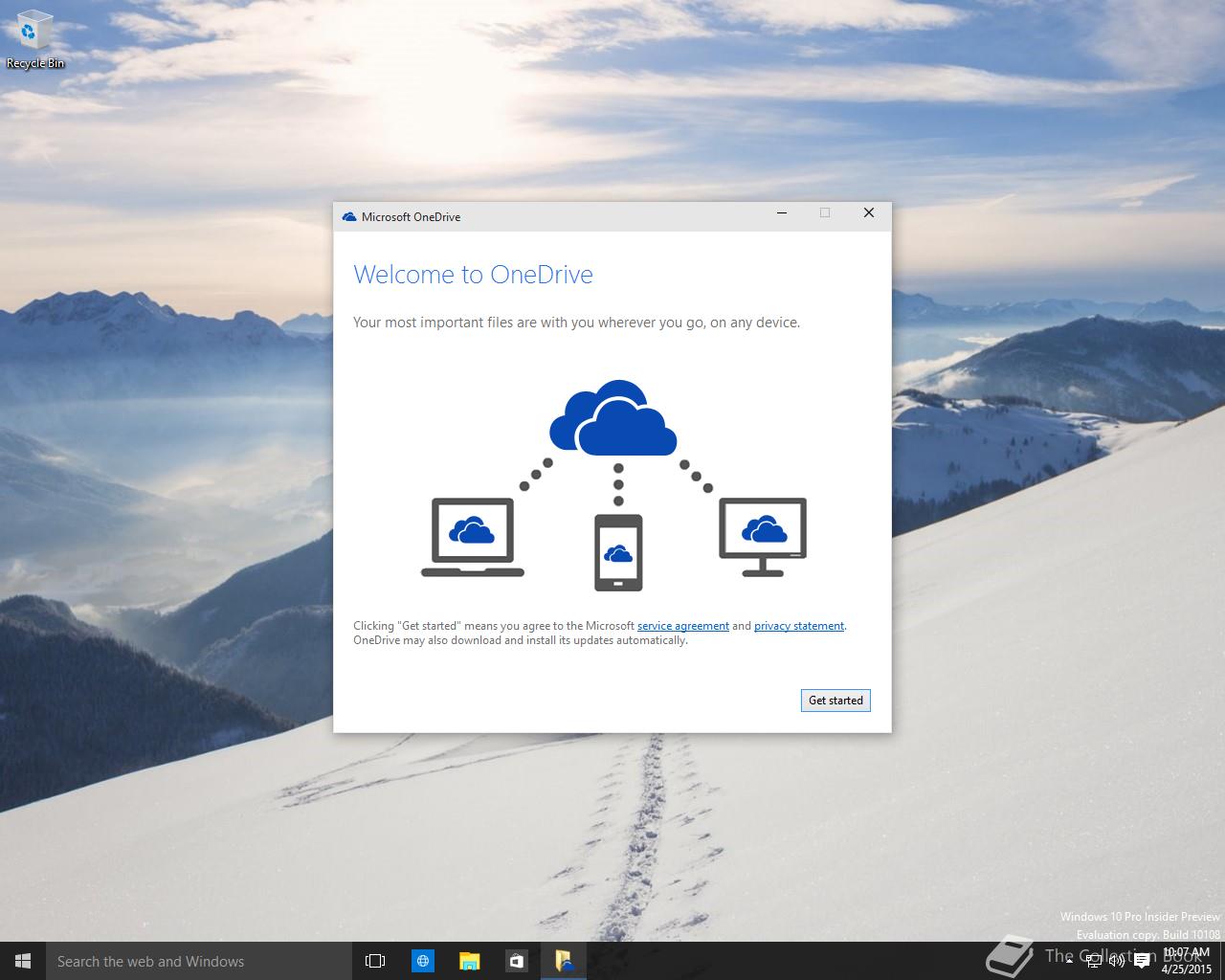Open the privacy statement link

798,625
